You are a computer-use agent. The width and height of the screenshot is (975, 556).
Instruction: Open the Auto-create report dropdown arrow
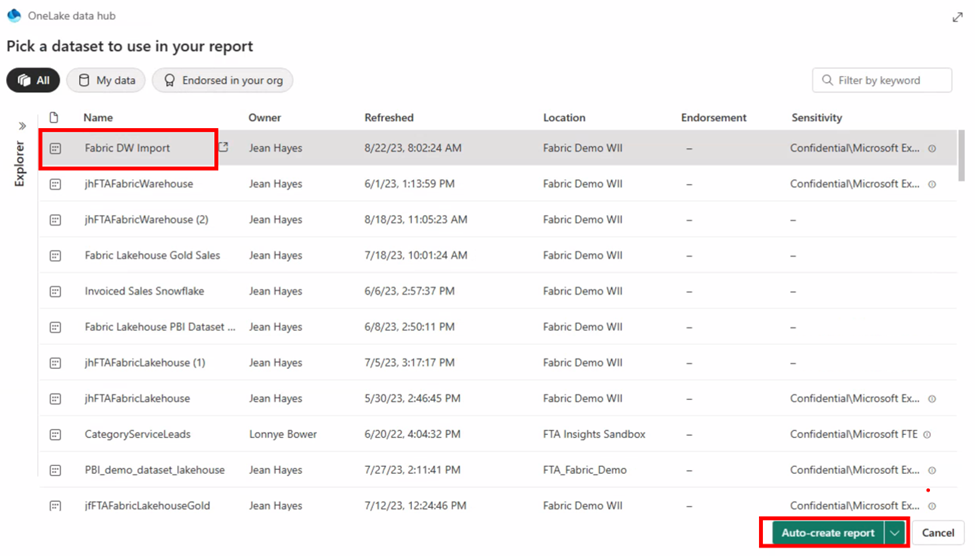tap(894, 533)
